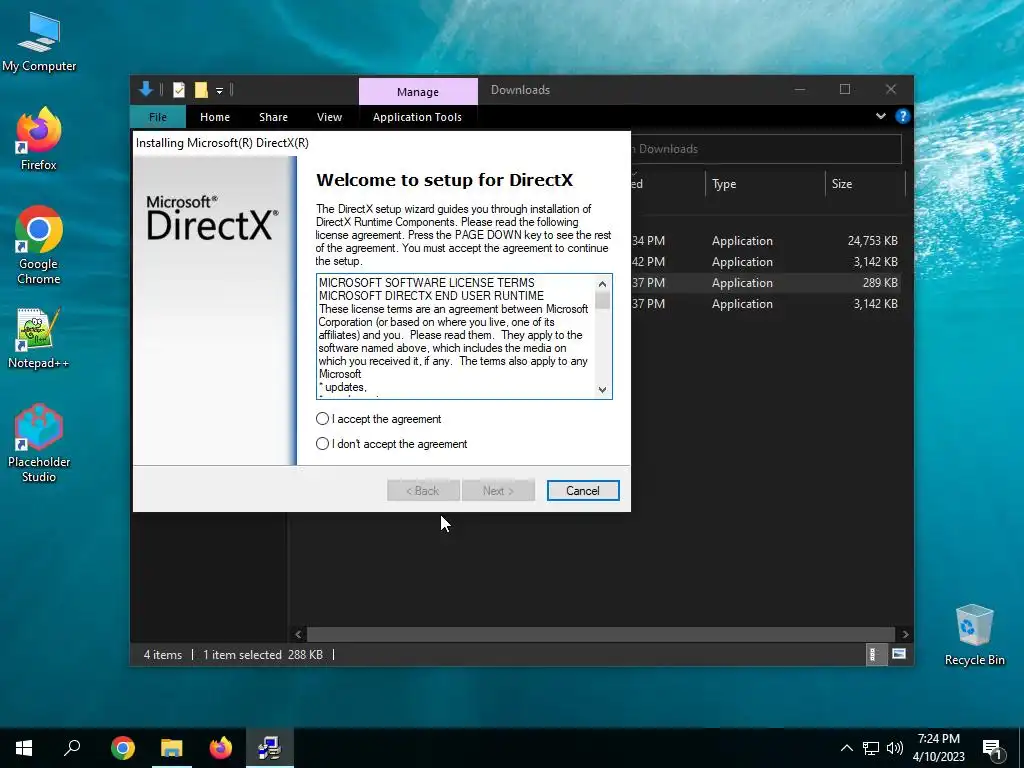1024x768 pixels.
Task: Select 'I don't accept the agreement' option
Action: click(322, 444)
